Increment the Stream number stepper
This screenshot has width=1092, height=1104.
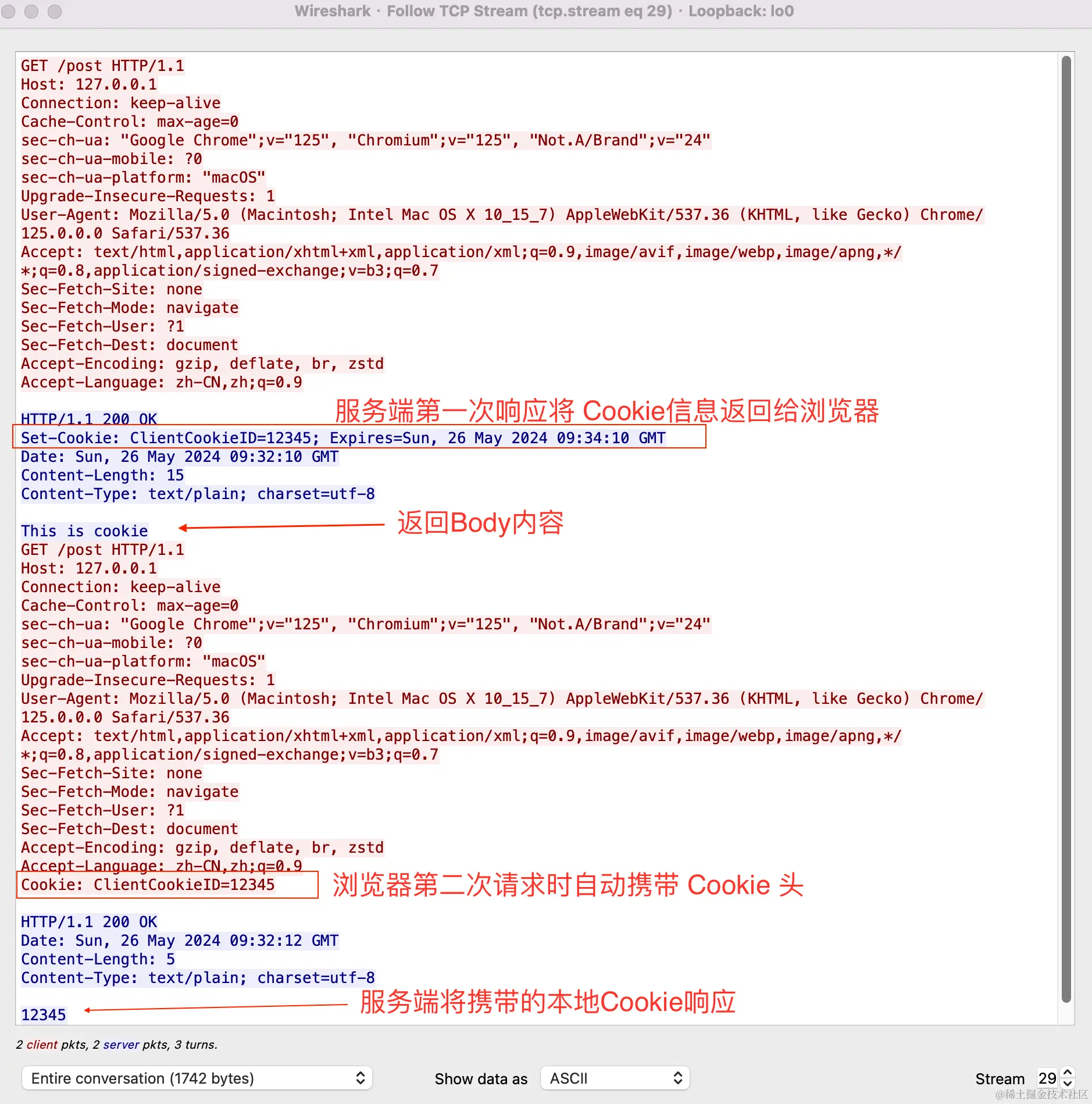click(x=1068, y=1073)
